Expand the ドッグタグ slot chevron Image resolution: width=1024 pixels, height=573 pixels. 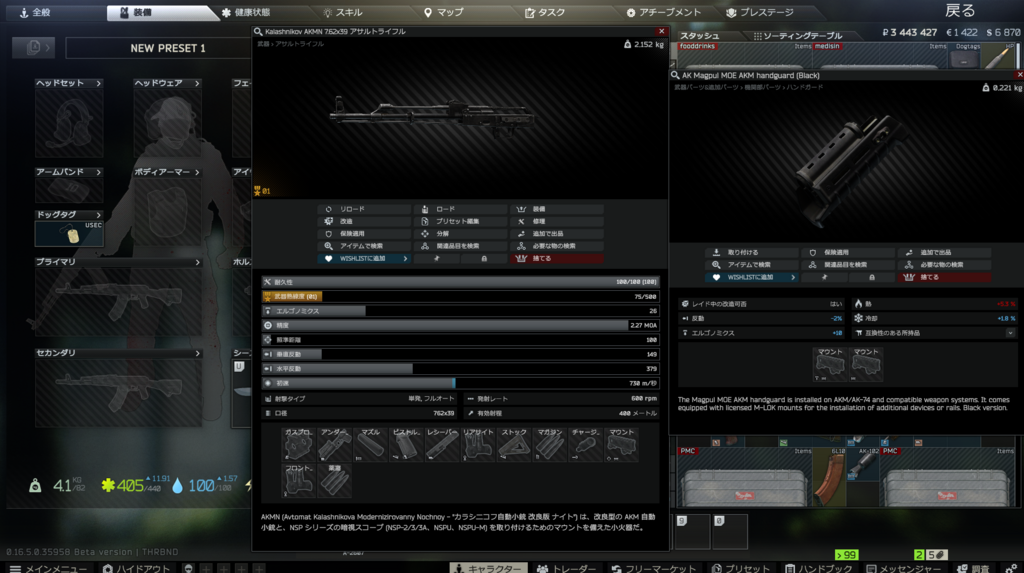99,215
